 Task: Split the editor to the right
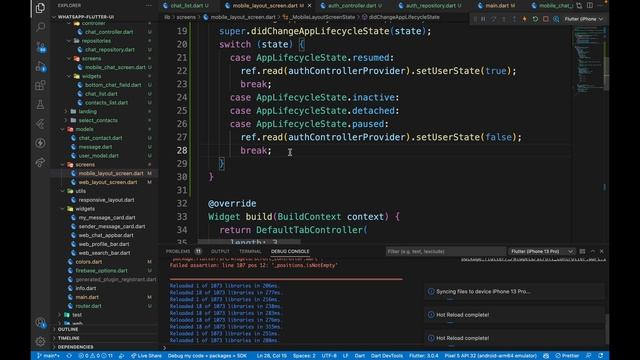(x=590, y=5)
